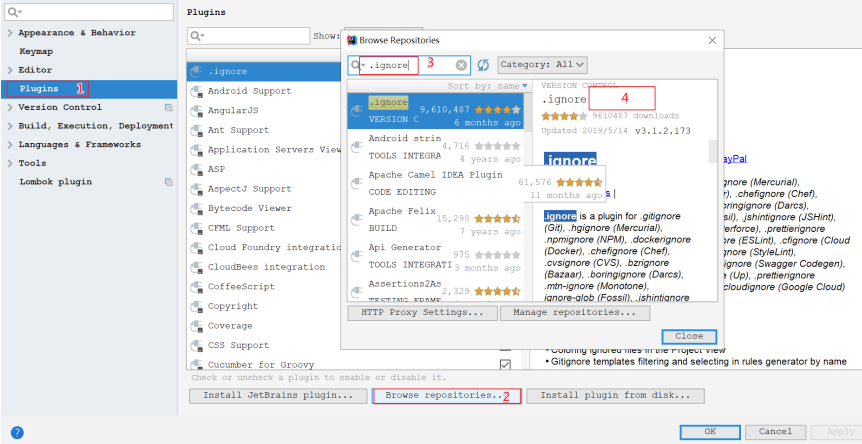The width and height of the screenshot is (862, 444).
Task: Click plugin icon next to Coverage
Action: 196,326
